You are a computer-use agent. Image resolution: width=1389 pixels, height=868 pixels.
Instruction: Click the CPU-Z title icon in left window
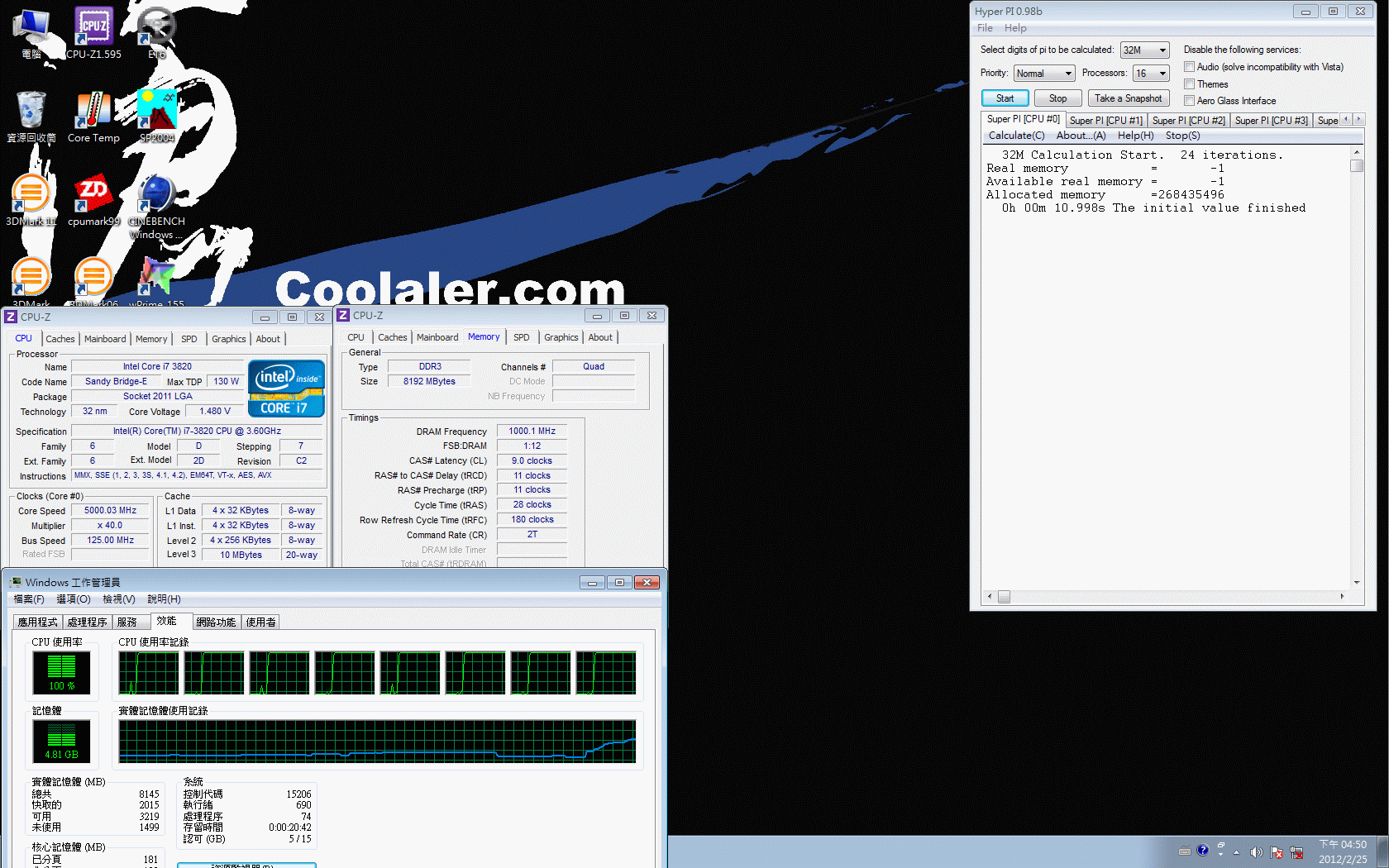click(11, 317)
